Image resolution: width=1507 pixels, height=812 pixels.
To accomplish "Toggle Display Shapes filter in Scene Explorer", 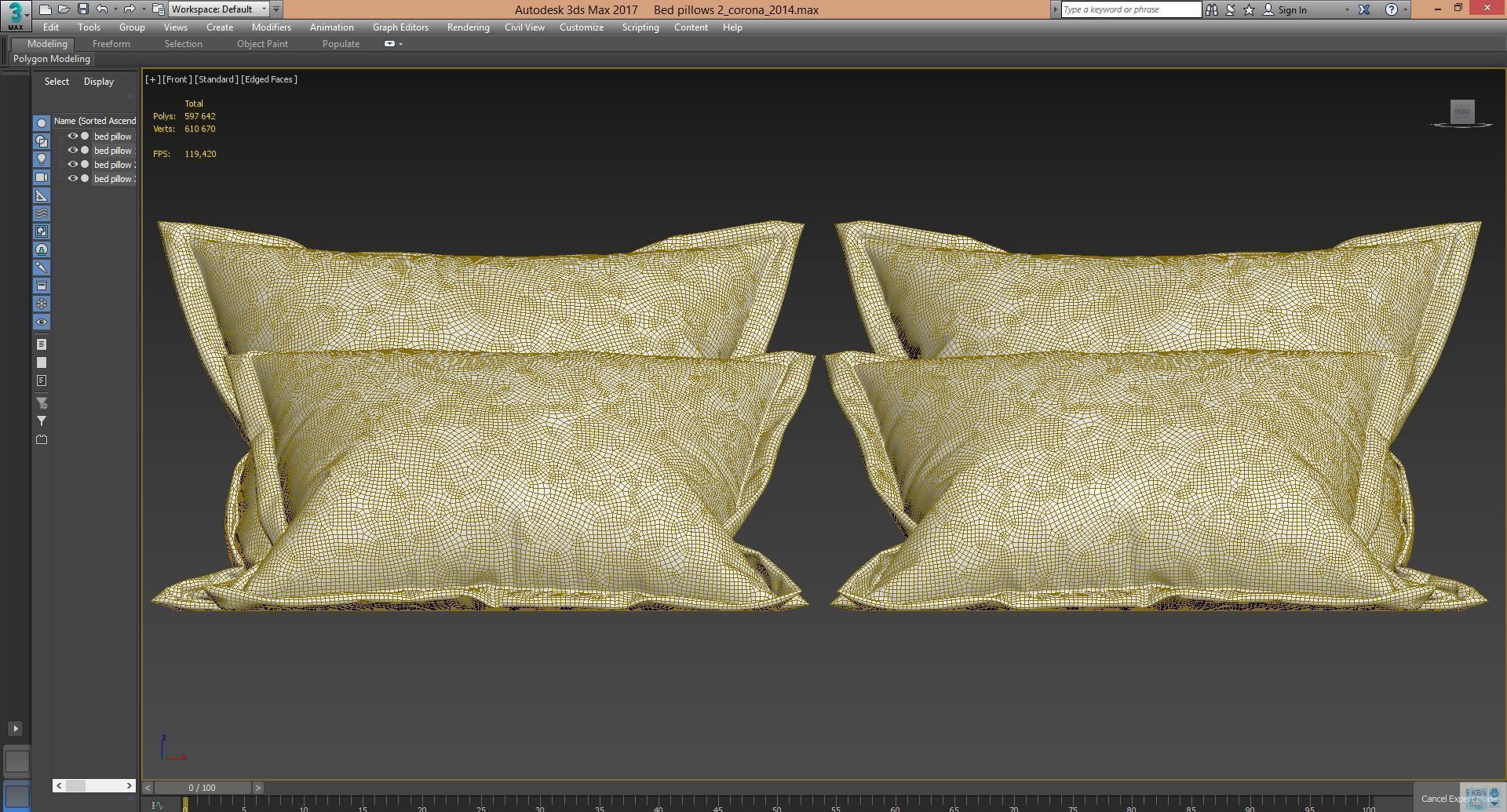I will (x=42, y=141).
